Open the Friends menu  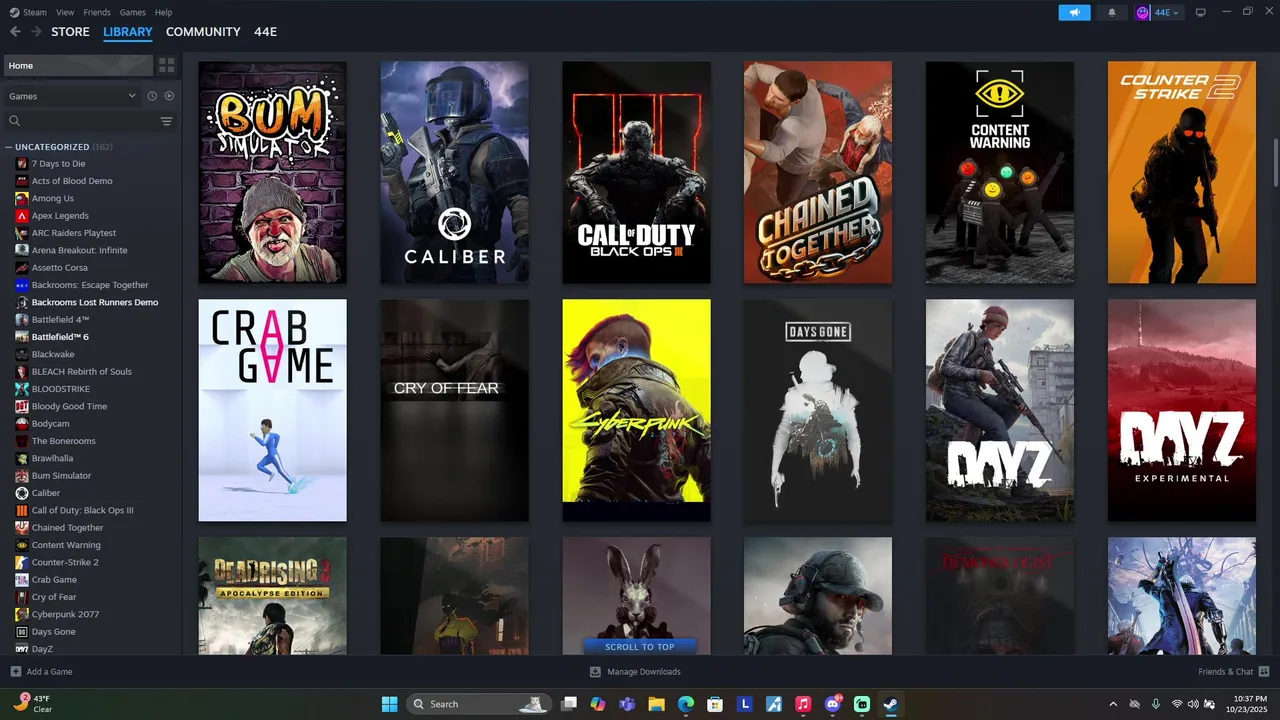point(97,12)
